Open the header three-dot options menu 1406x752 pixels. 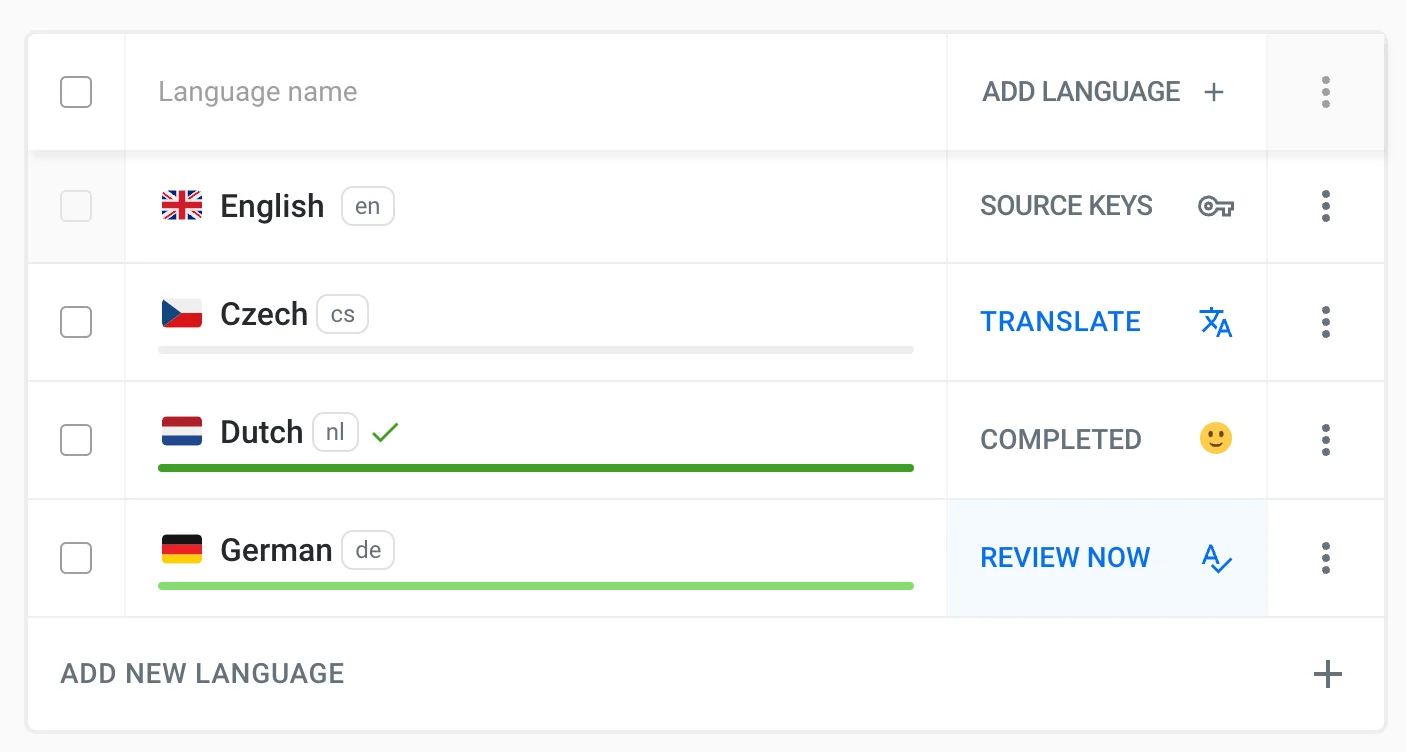(x=1325, y=92)
